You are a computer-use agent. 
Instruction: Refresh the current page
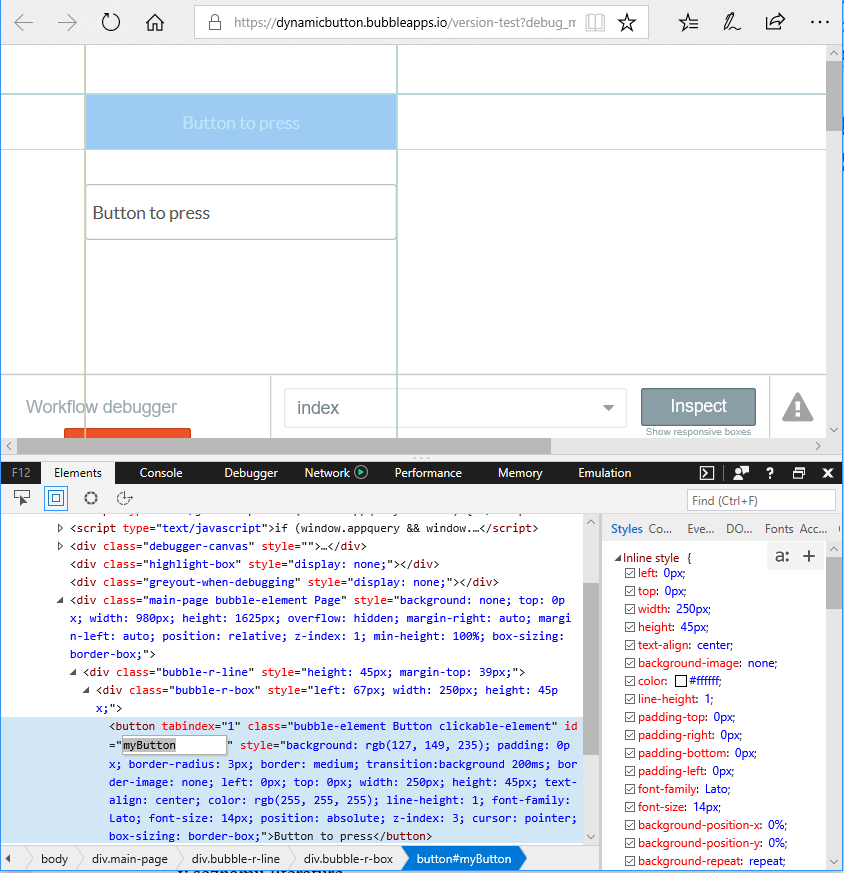pos(111,23)
